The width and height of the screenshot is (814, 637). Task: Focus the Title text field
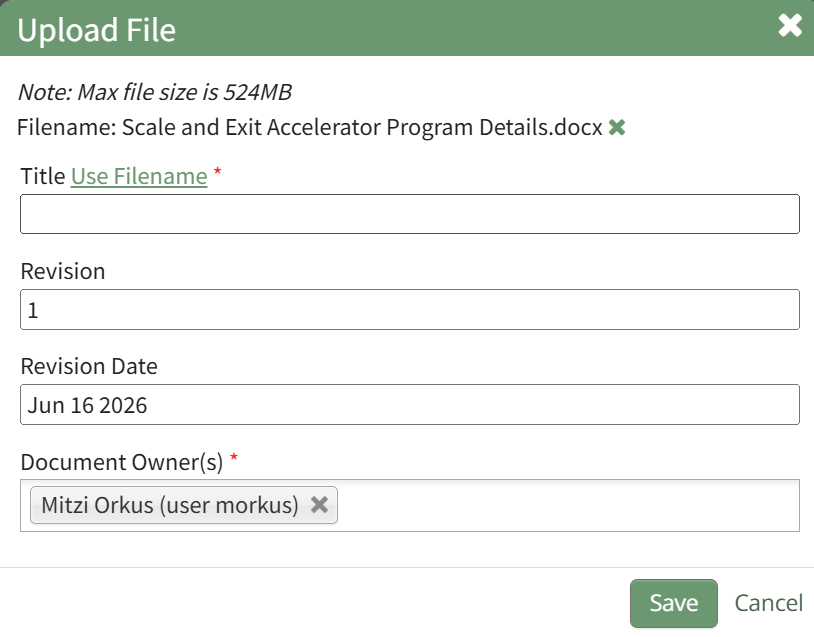coord(410,214)
